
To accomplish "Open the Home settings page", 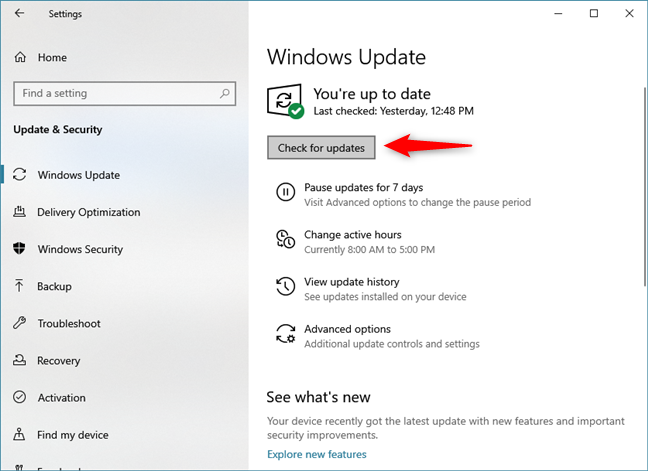I will 52,57.
